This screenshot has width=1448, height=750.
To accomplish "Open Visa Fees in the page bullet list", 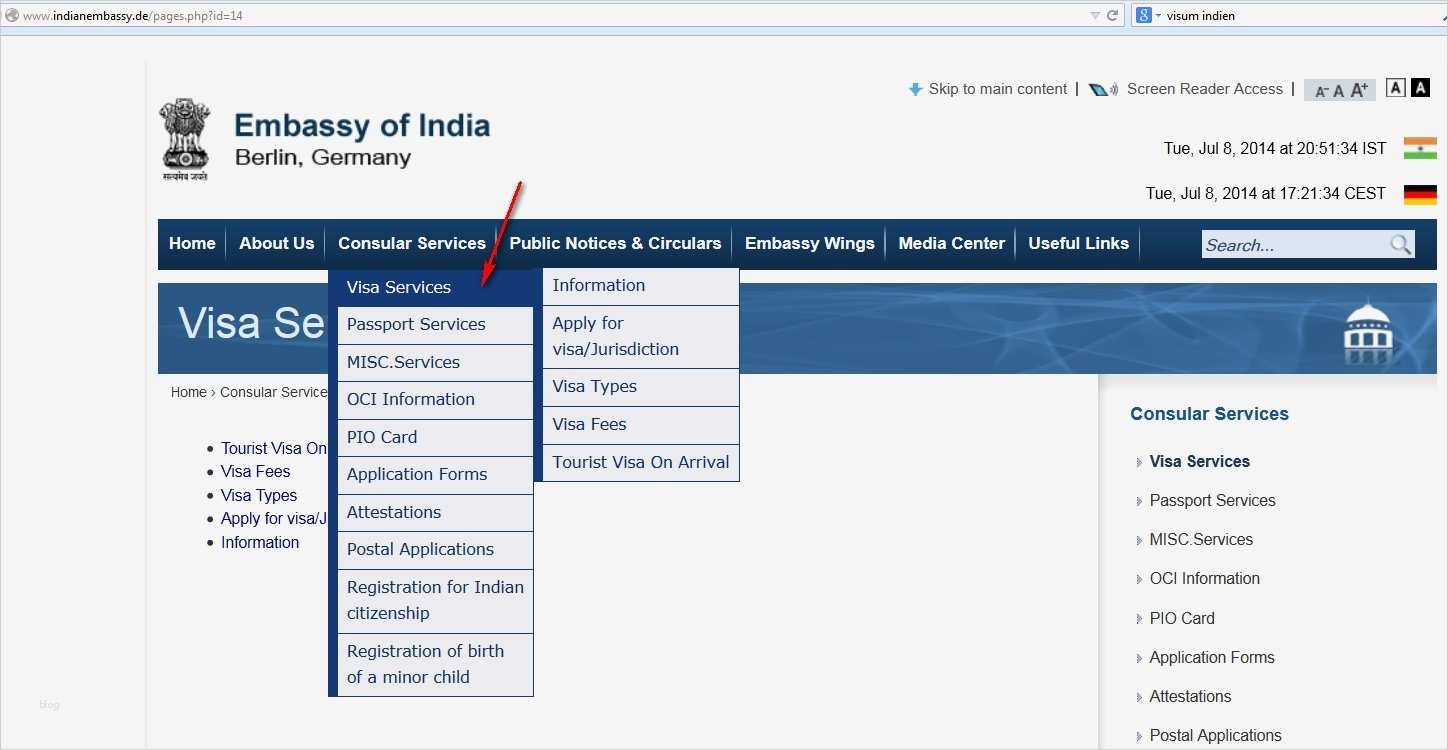I will pos(255,472).
